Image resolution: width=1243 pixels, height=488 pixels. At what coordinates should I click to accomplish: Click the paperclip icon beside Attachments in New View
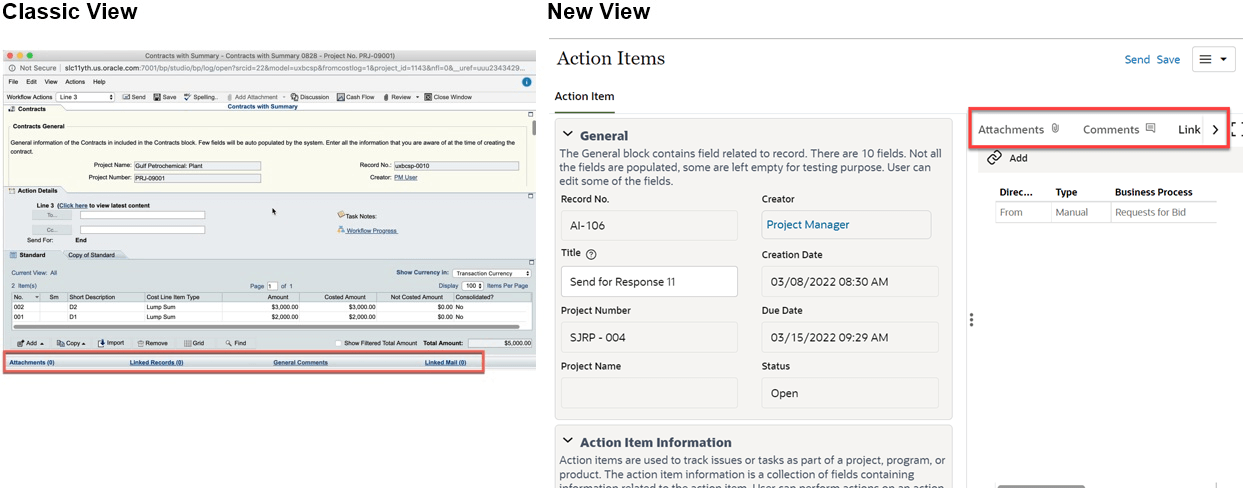point(1054,129)
